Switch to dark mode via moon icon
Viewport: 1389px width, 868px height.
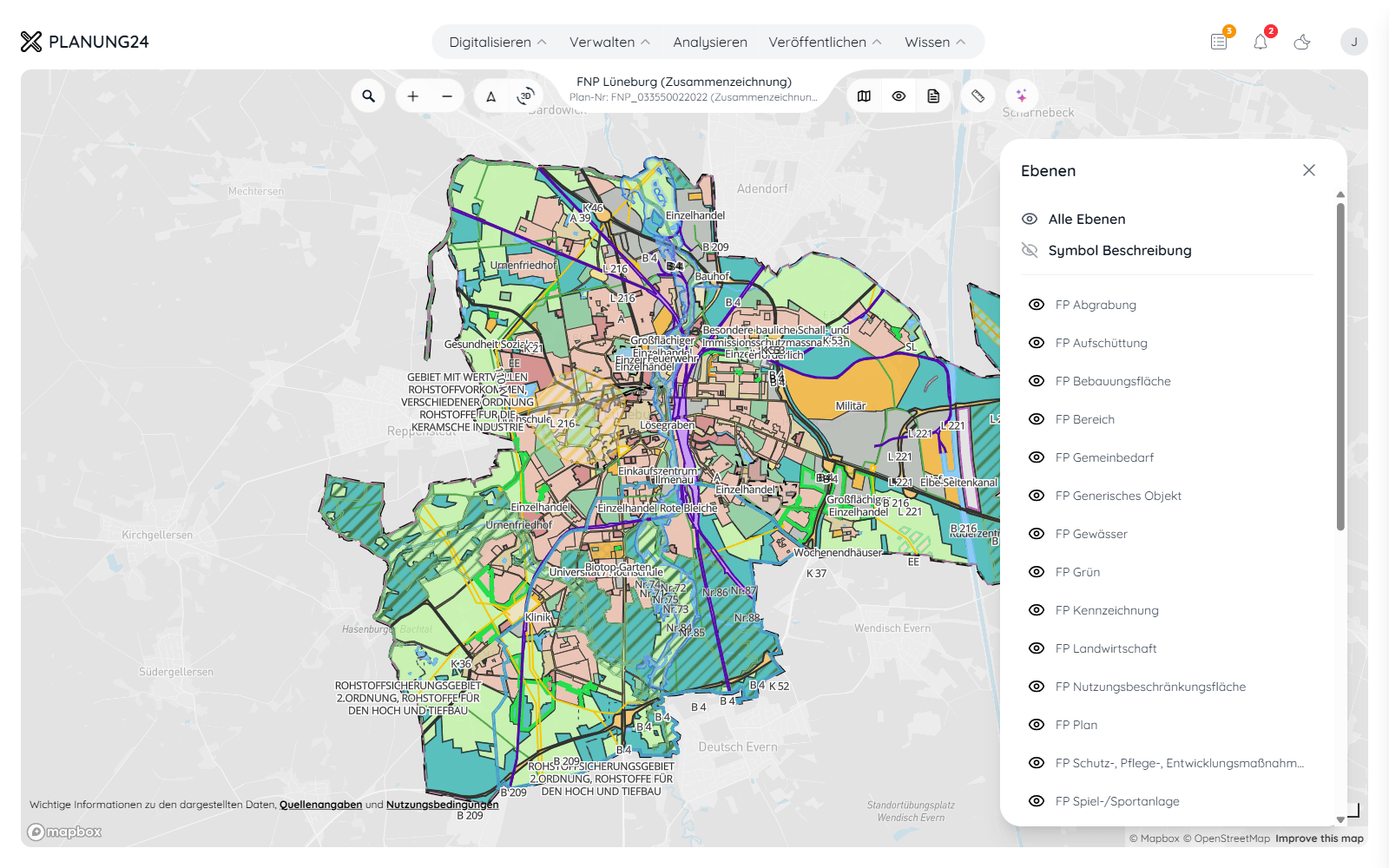tap(1302, 42)
